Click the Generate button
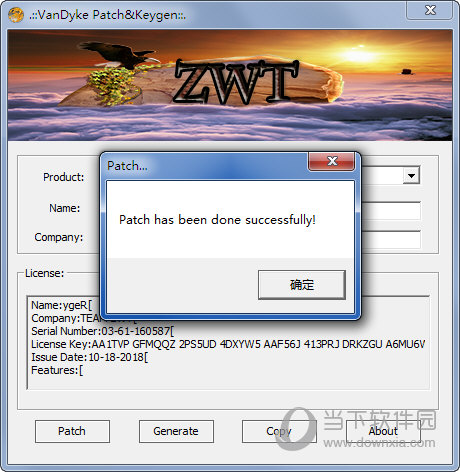 176,431
